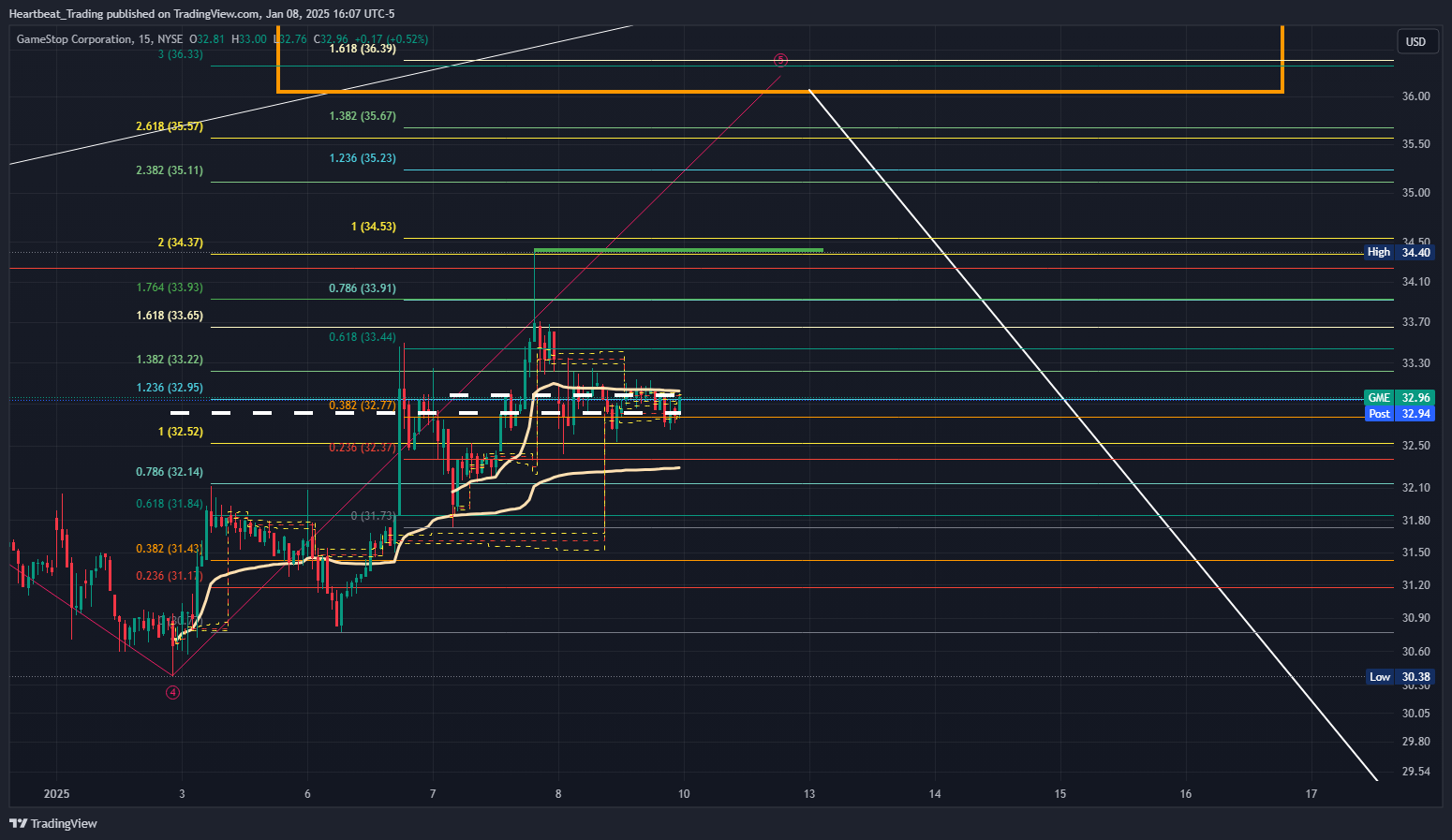Select the '0.618 (33.44)' Fibonacci label

[363, 337]
